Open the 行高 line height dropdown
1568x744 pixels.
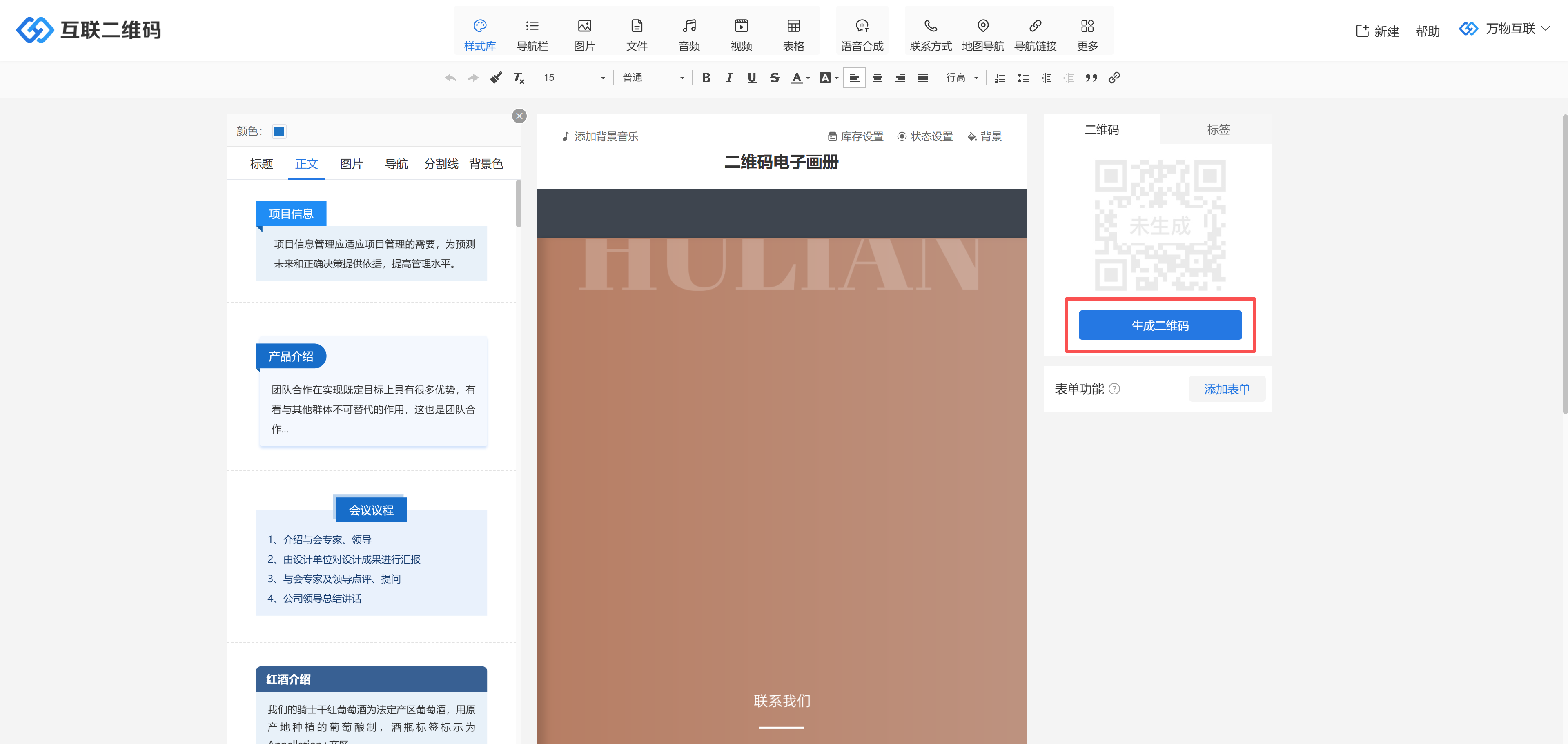[x=962, y=78]
